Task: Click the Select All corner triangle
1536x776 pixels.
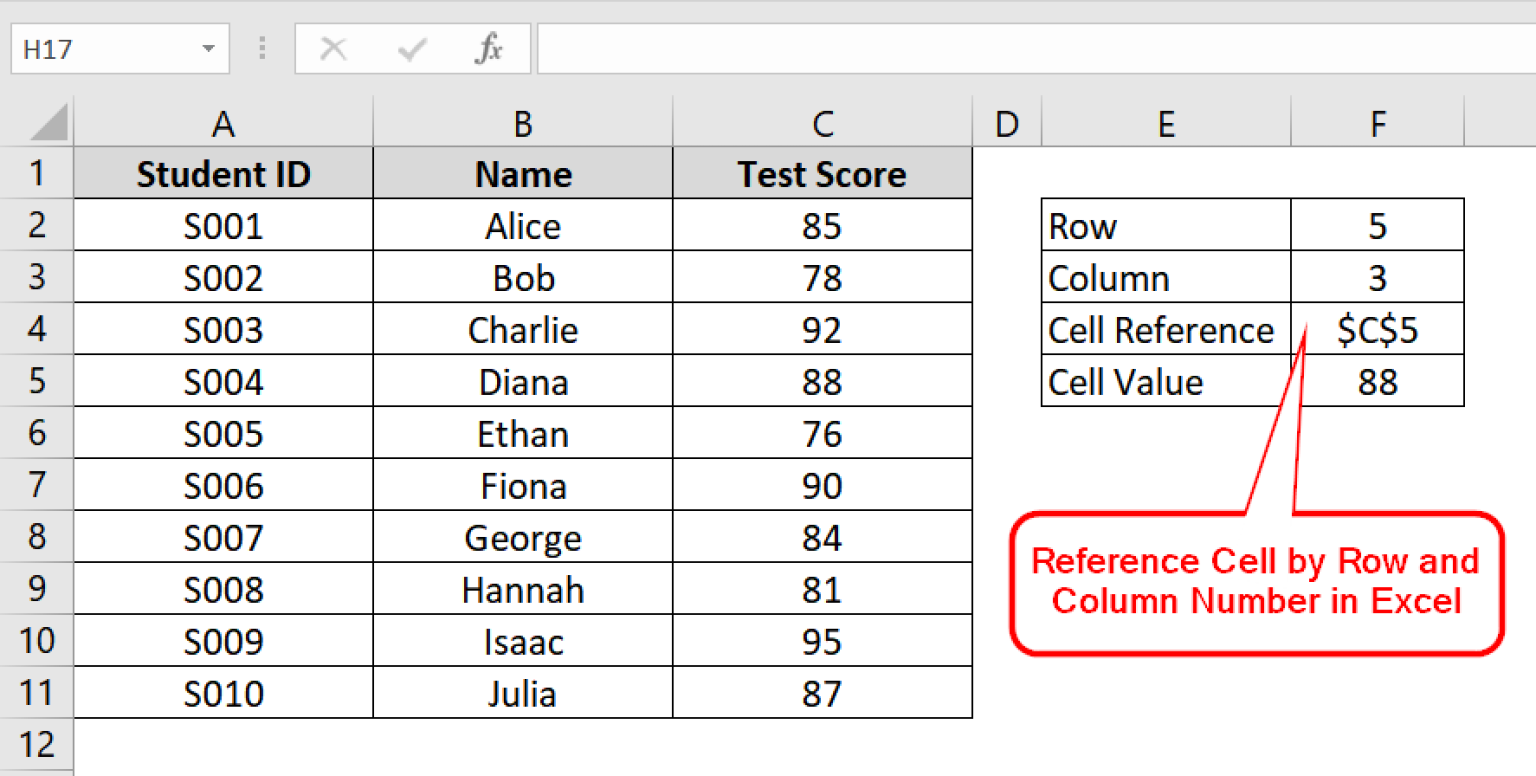Action: [x=48, y=123]
